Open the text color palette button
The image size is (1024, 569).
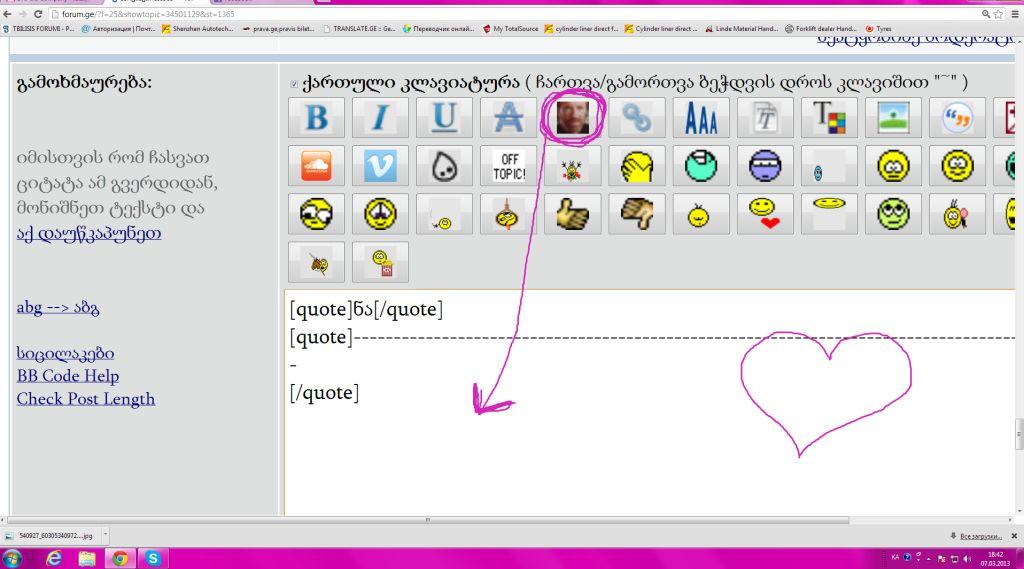click(829, 118)
